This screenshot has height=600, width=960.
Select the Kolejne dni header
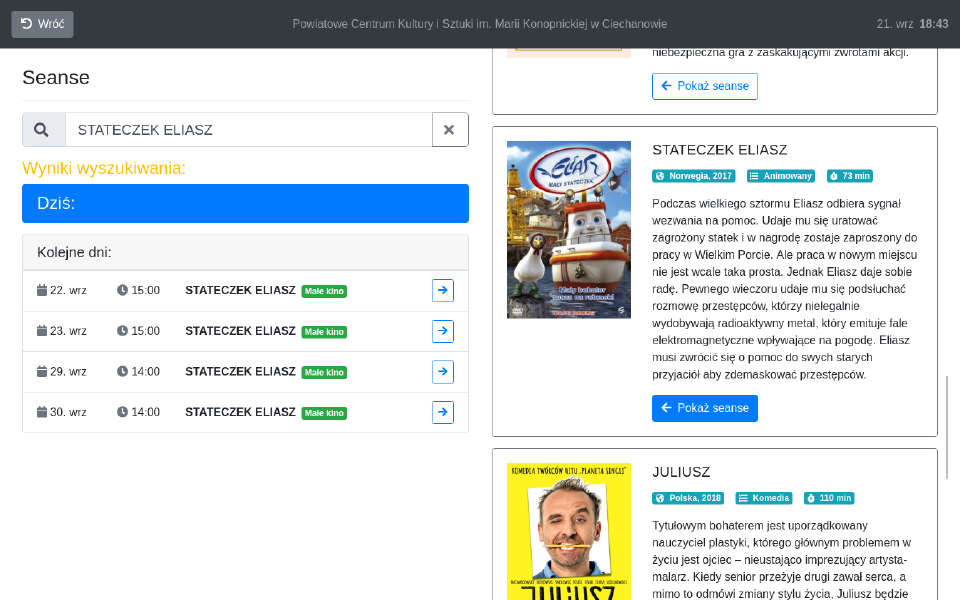246,252
